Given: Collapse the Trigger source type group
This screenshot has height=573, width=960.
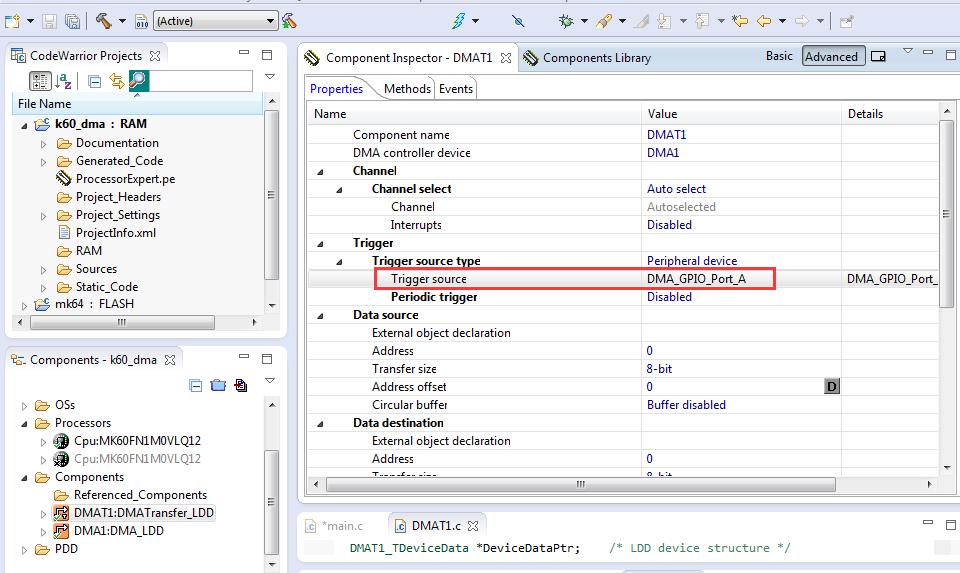Looking at the screenshot, I should point(339,262).
